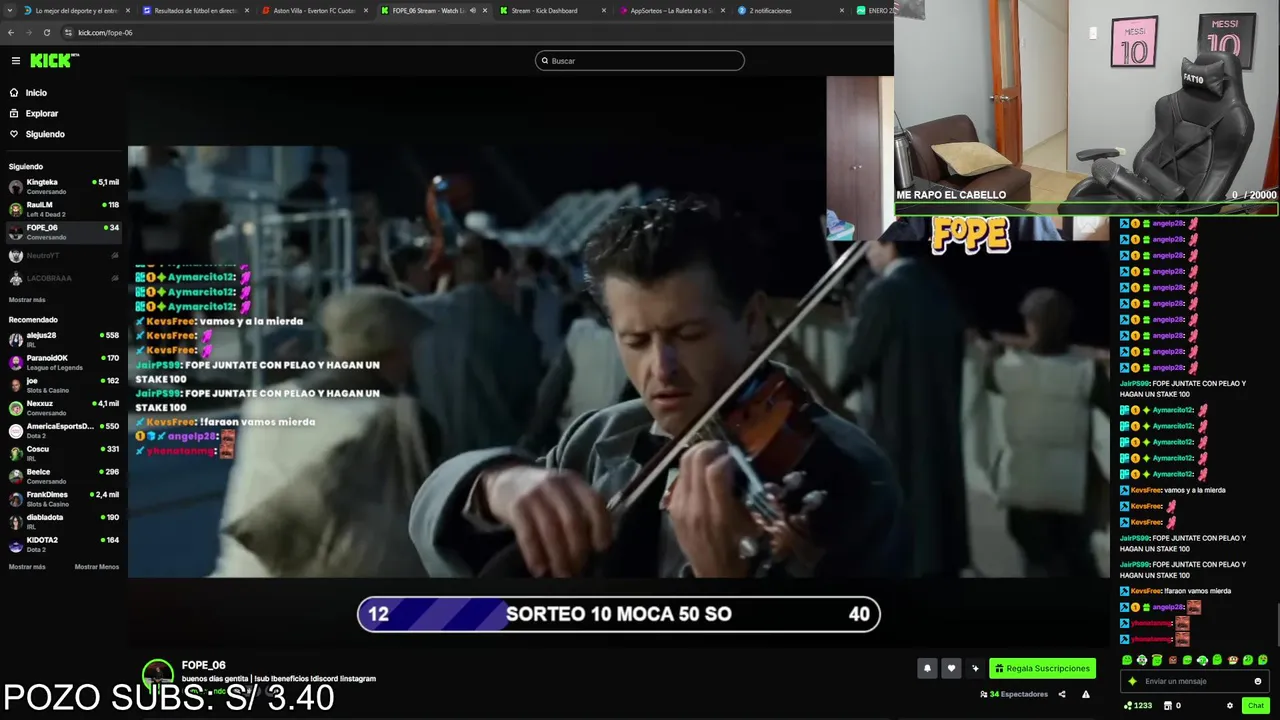Image resolution: width=1280 pixels, height=720 pixels.
Task: Go to the Kick logo homepage
Action: click(x=54, y=61)
